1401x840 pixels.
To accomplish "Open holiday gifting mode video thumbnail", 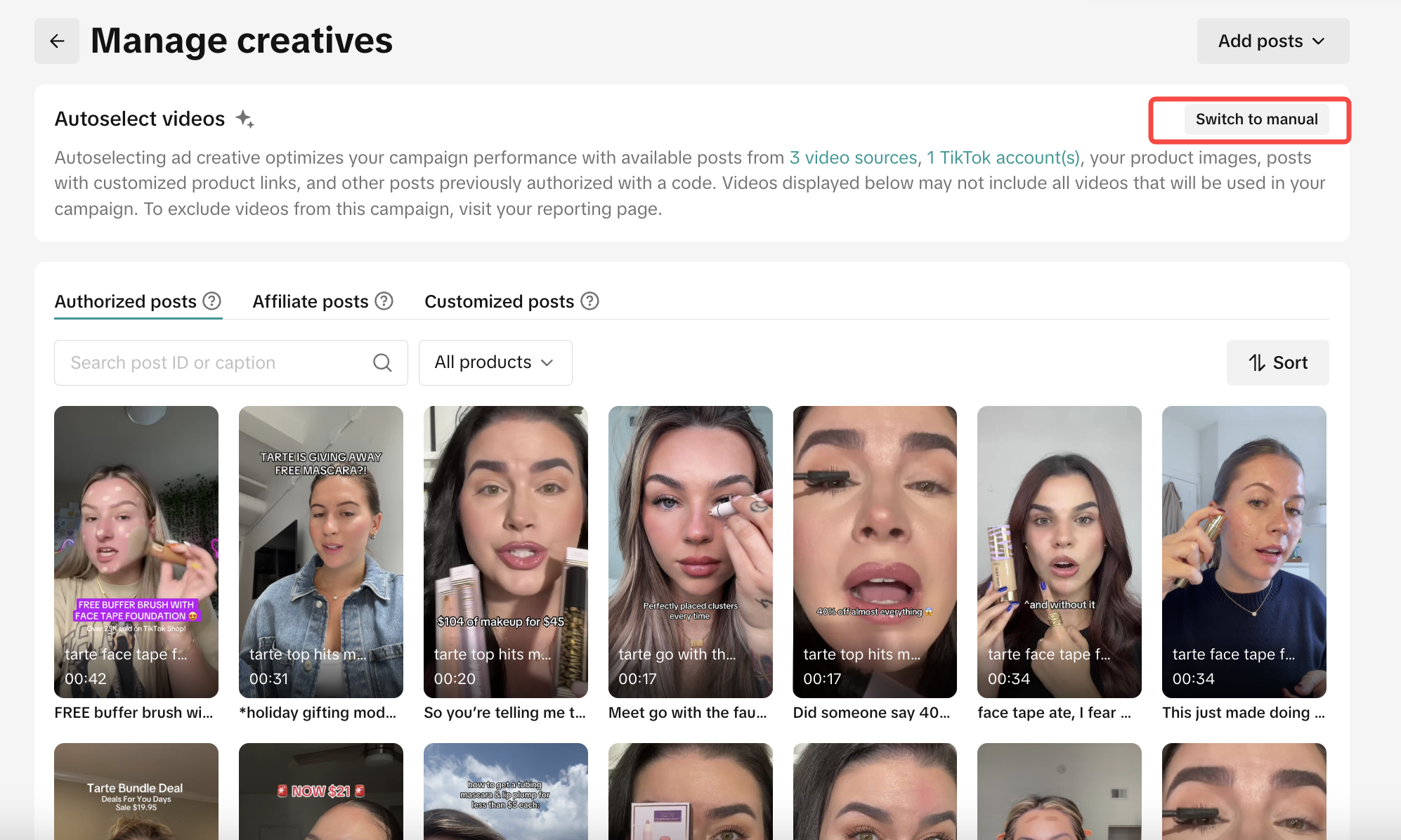I will point(320,551).
